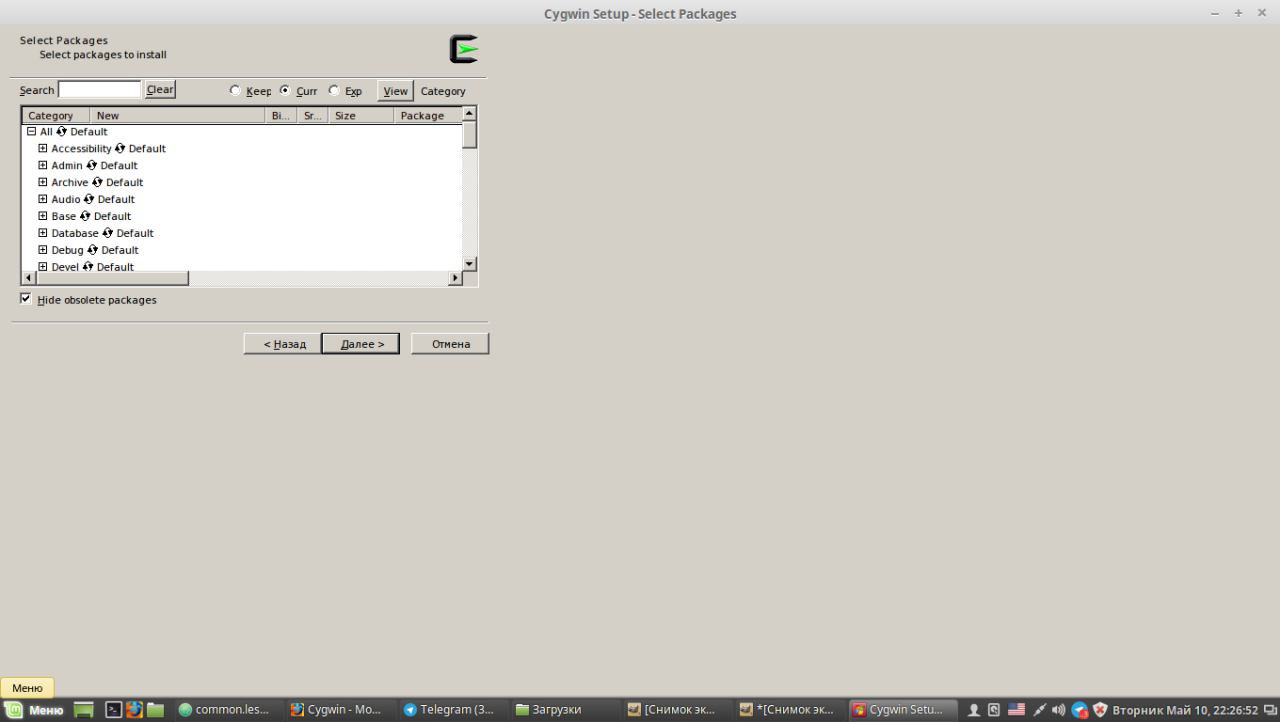Proceed with the Далее button
The width and height of the screenshot is (1280, 722).
point(361,344)
